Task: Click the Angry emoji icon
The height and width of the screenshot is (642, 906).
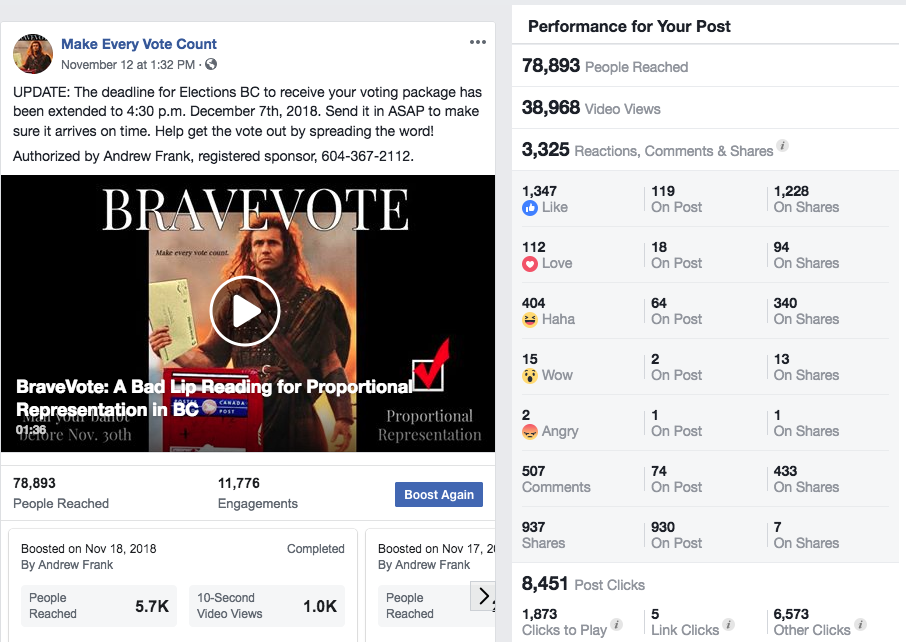Action: pos(530,432)
